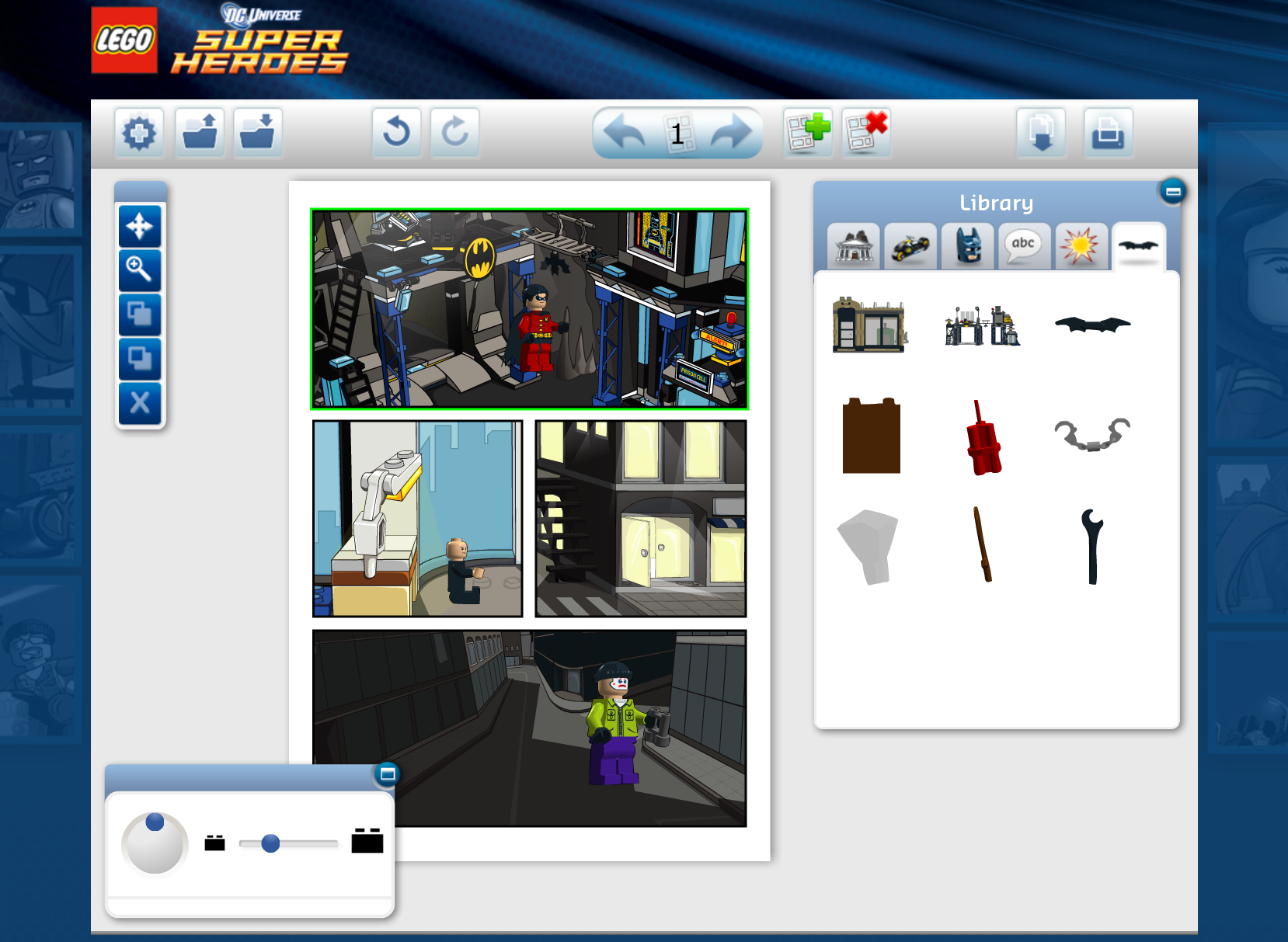Open the vehicles tab in Library
Screen dimensions: 1288x942
tap(910, 247)
